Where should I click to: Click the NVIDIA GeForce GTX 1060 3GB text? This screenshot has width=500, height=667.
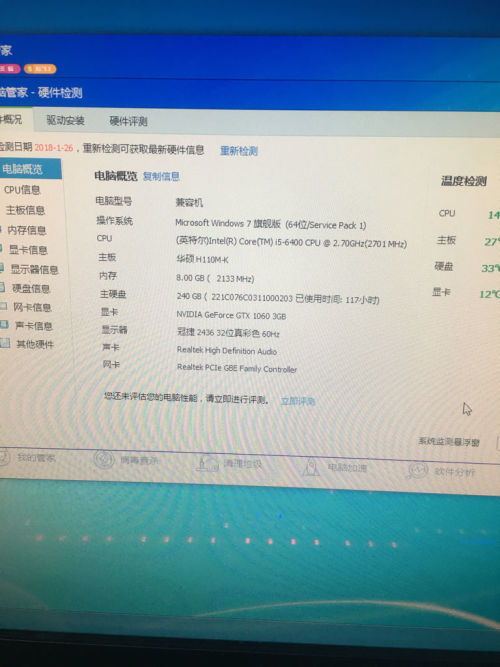pyautogui.click(x=231, y=315)
